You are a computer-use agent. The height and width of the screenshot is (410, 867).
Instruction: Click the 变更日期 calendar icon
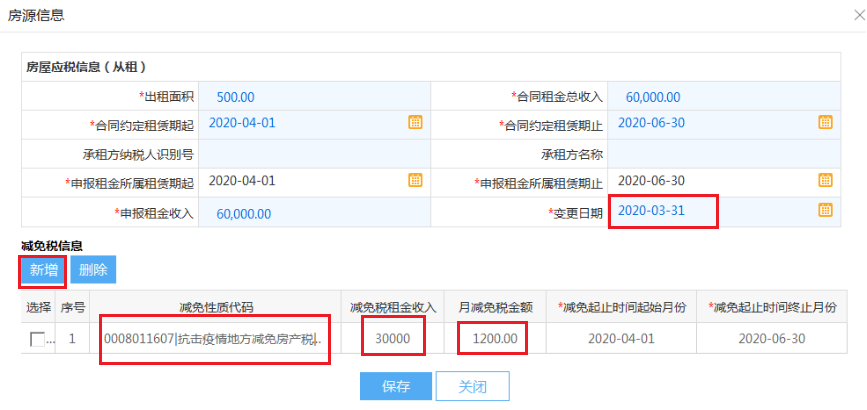825,210
